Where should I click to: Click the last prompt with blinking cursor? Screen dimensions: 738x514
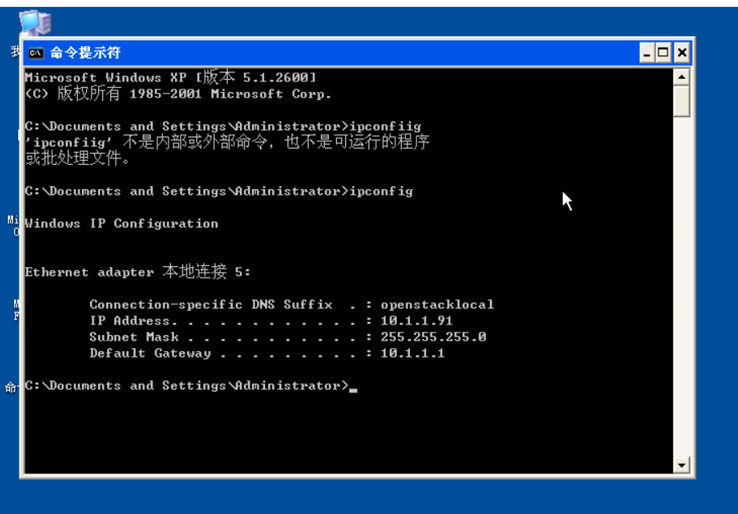(x=191, y=386)
